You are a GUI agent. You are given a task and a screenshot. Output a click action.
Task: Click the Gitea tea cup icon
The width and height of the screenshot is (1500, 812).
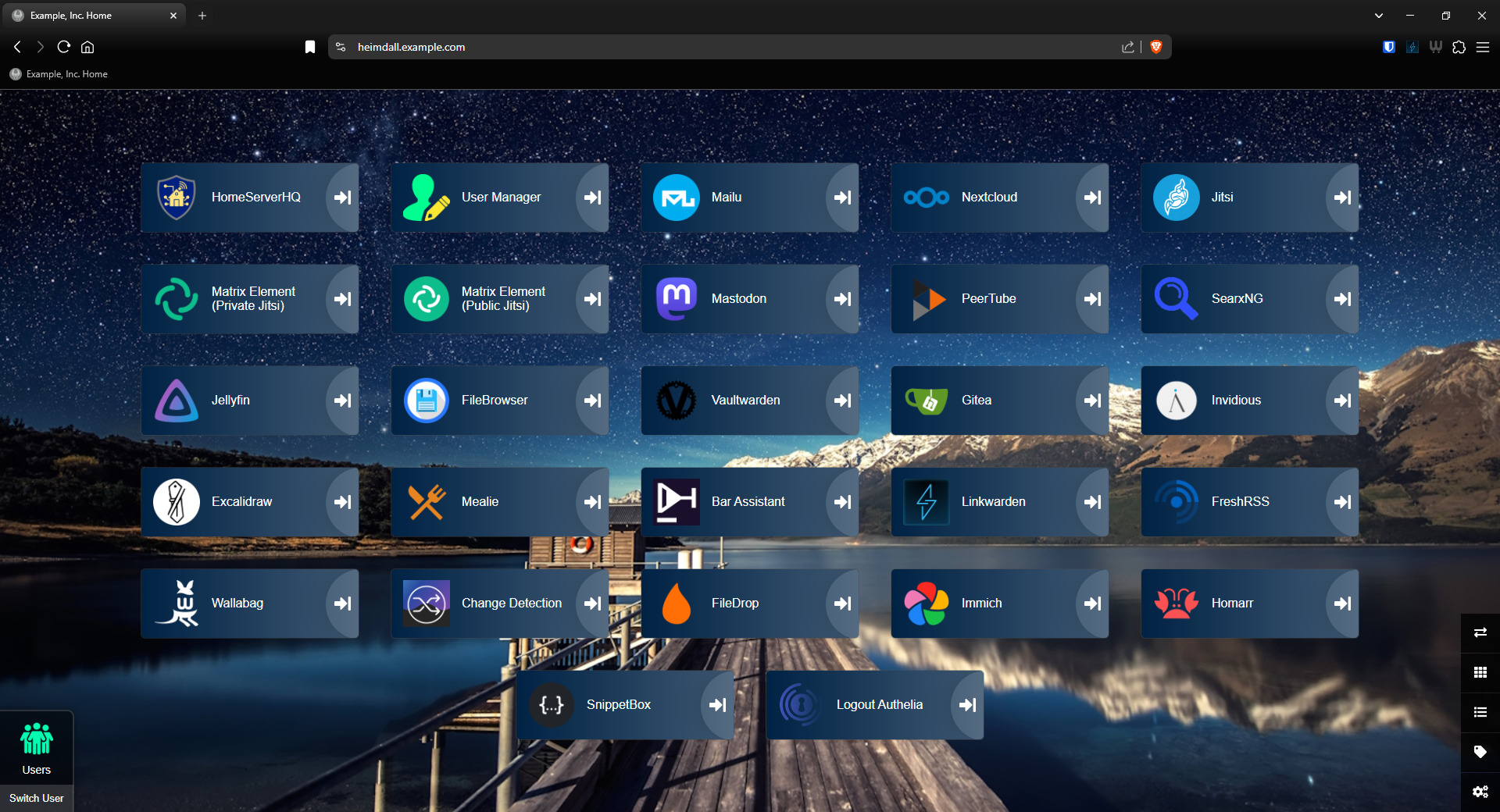click(926, 401)
